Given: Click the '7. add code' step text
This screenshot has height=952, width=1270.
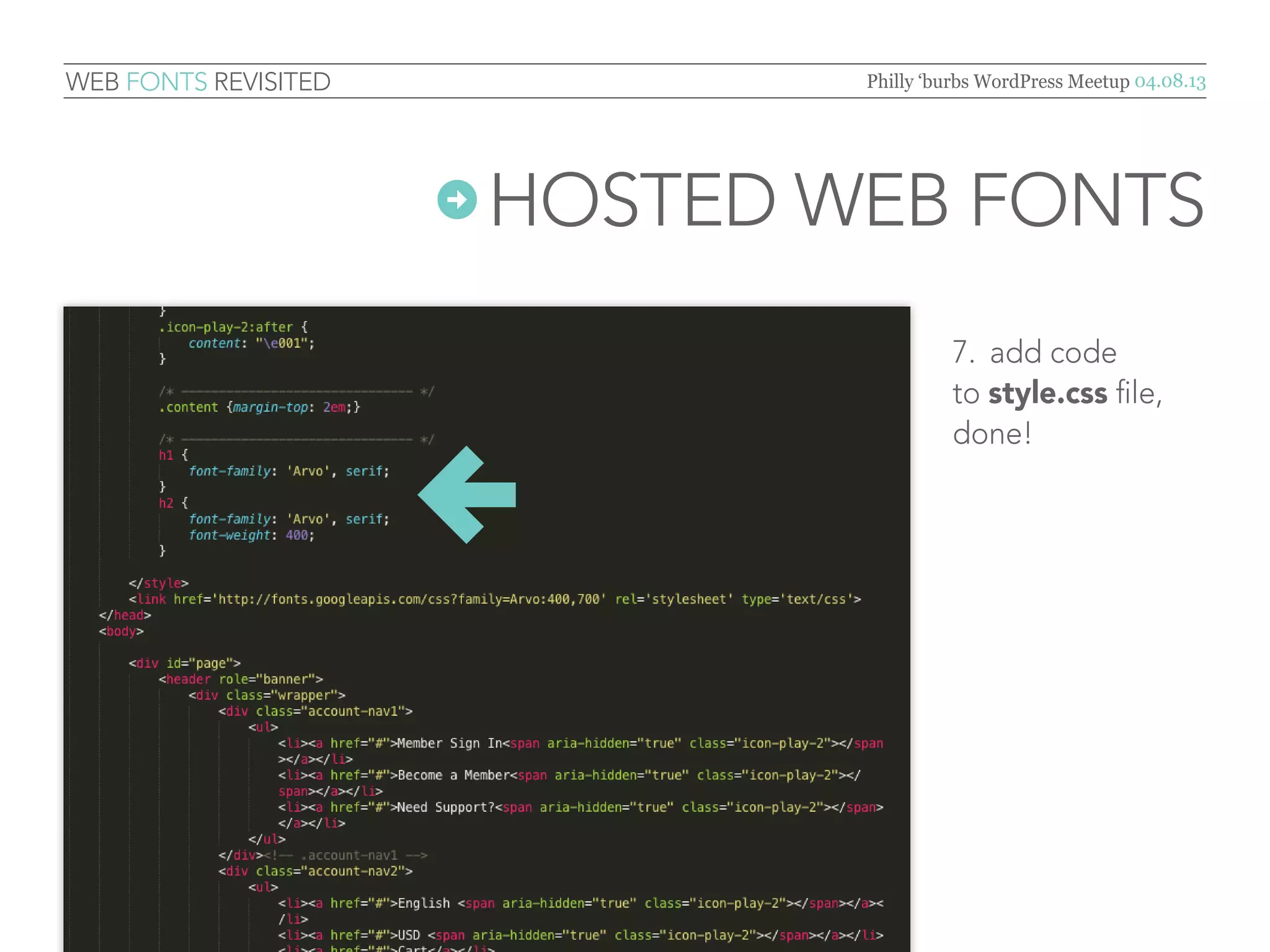Looking at the screenshot, I should pos(1034,352).
